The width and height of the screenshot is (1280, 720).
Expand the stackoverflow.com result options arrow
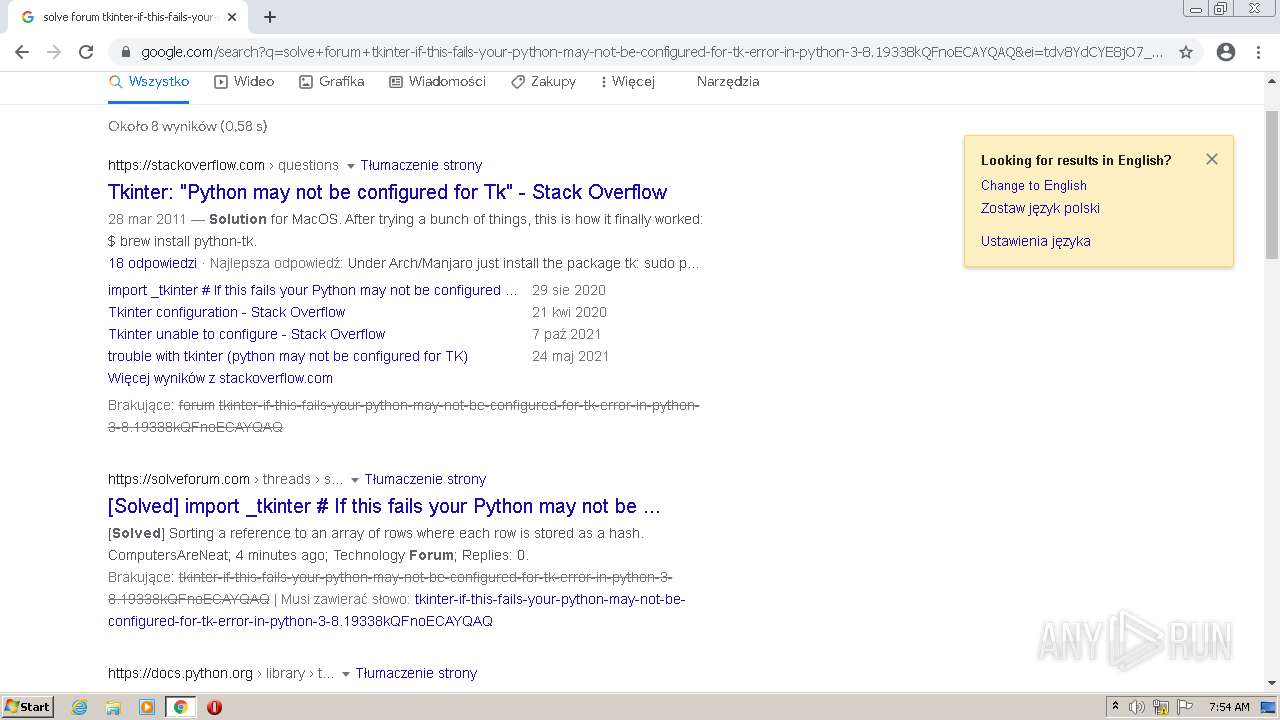point(350,166)
